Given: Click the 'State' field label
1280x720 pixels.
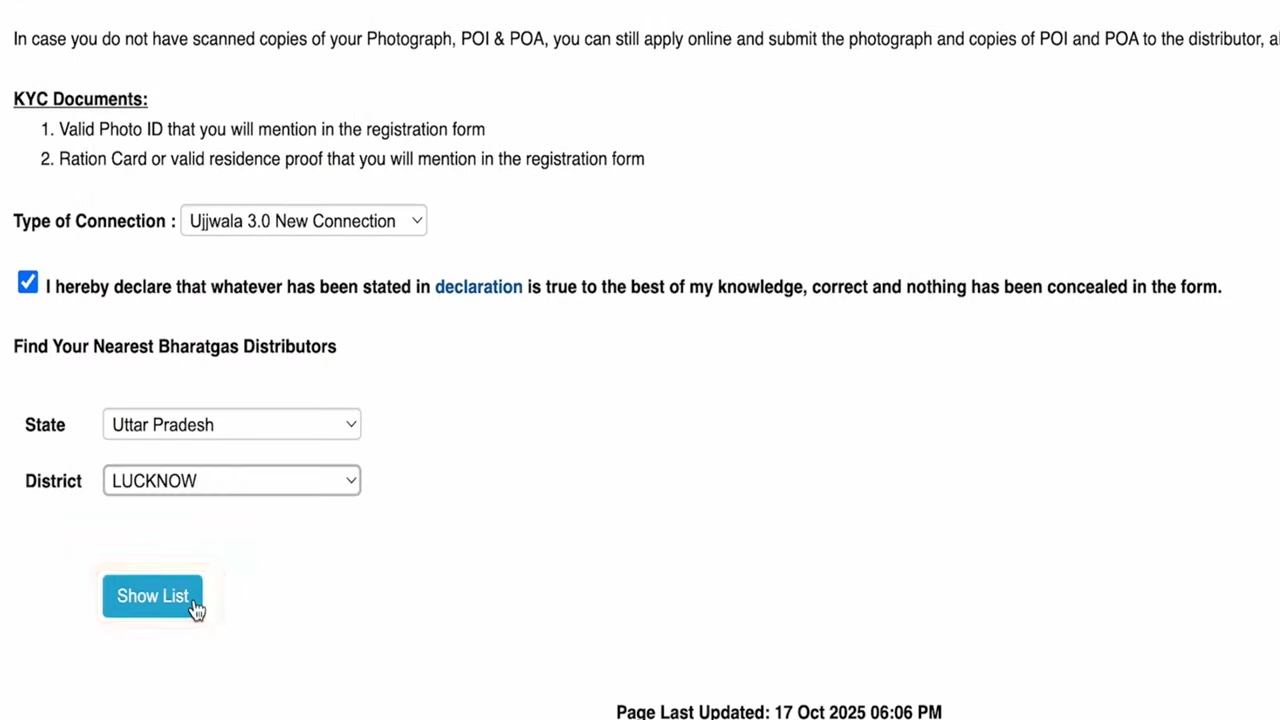Looking at the screenshot, I should coord(45,425).
